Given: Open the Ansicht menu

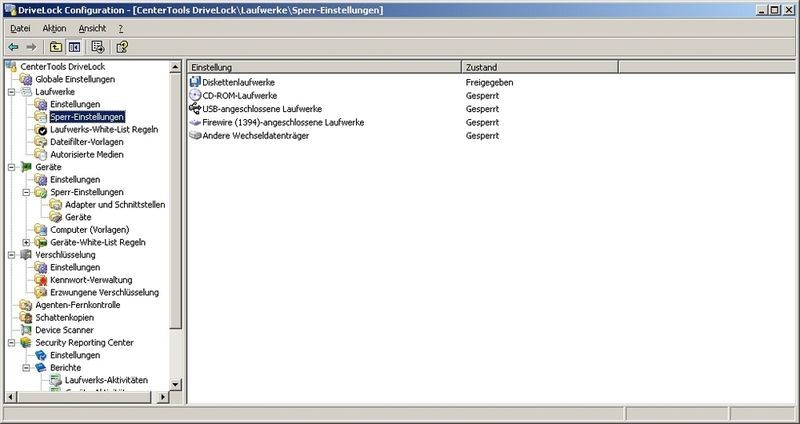Looking at the screenshot, I should coord(92,29).
